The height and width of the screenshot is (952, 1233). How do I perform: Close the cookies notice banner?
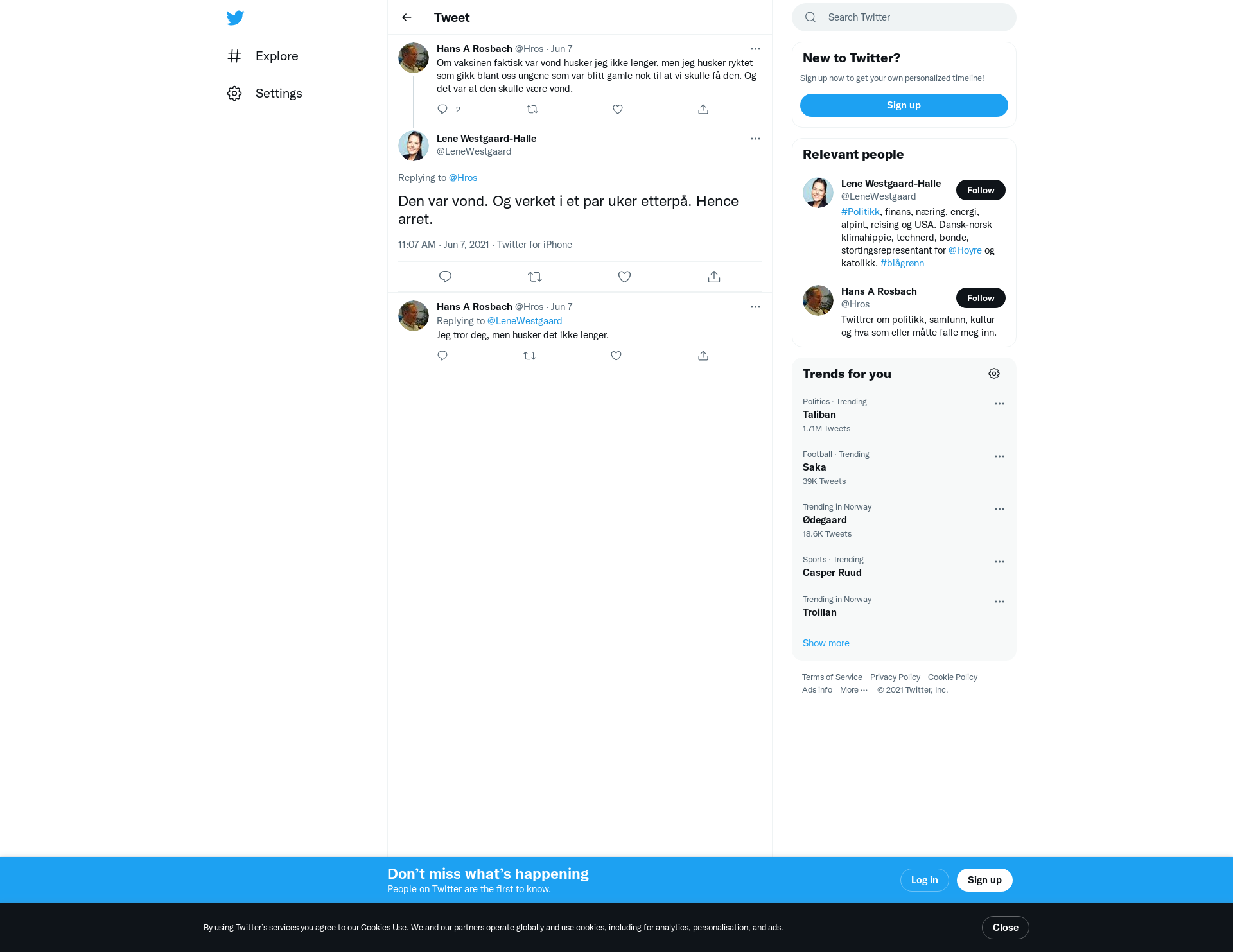coord(1006,928)
